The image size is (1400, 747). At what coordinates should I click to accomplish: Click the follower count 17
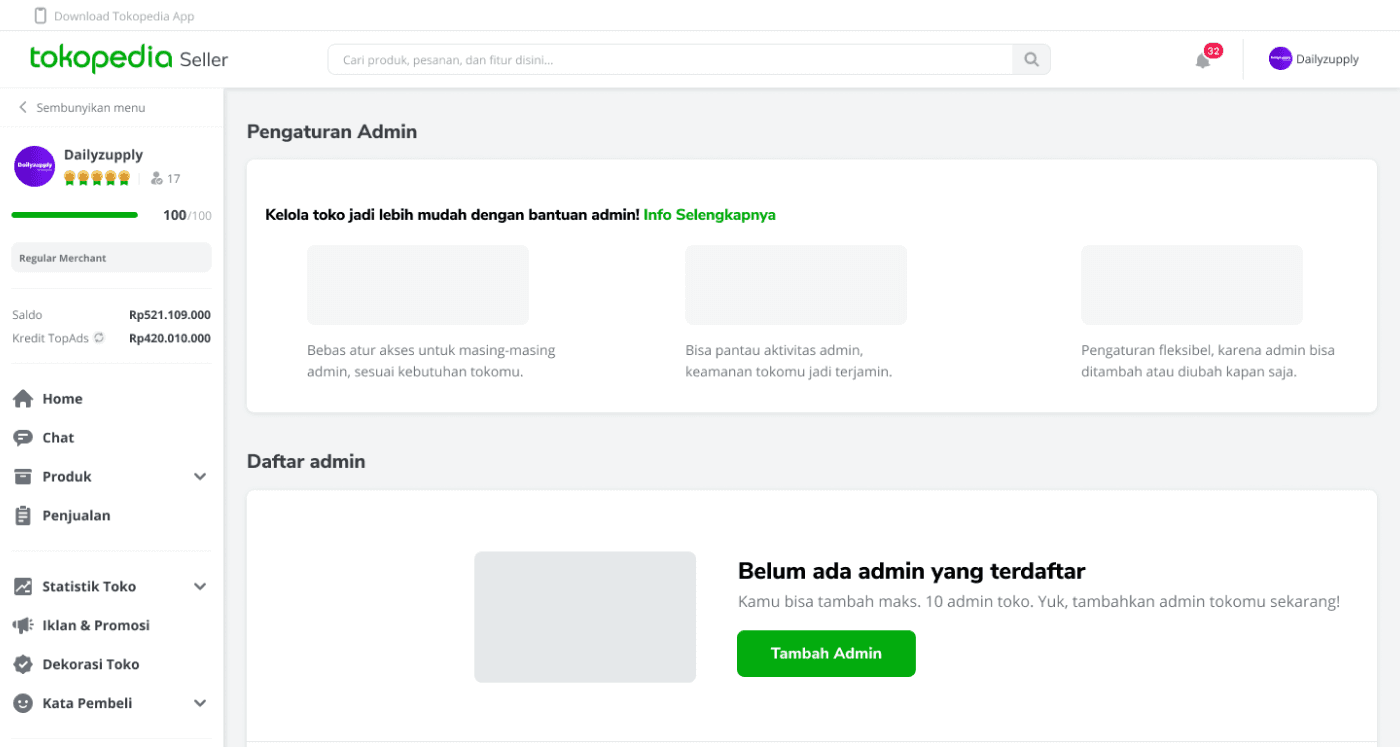[x=174, y=179]
